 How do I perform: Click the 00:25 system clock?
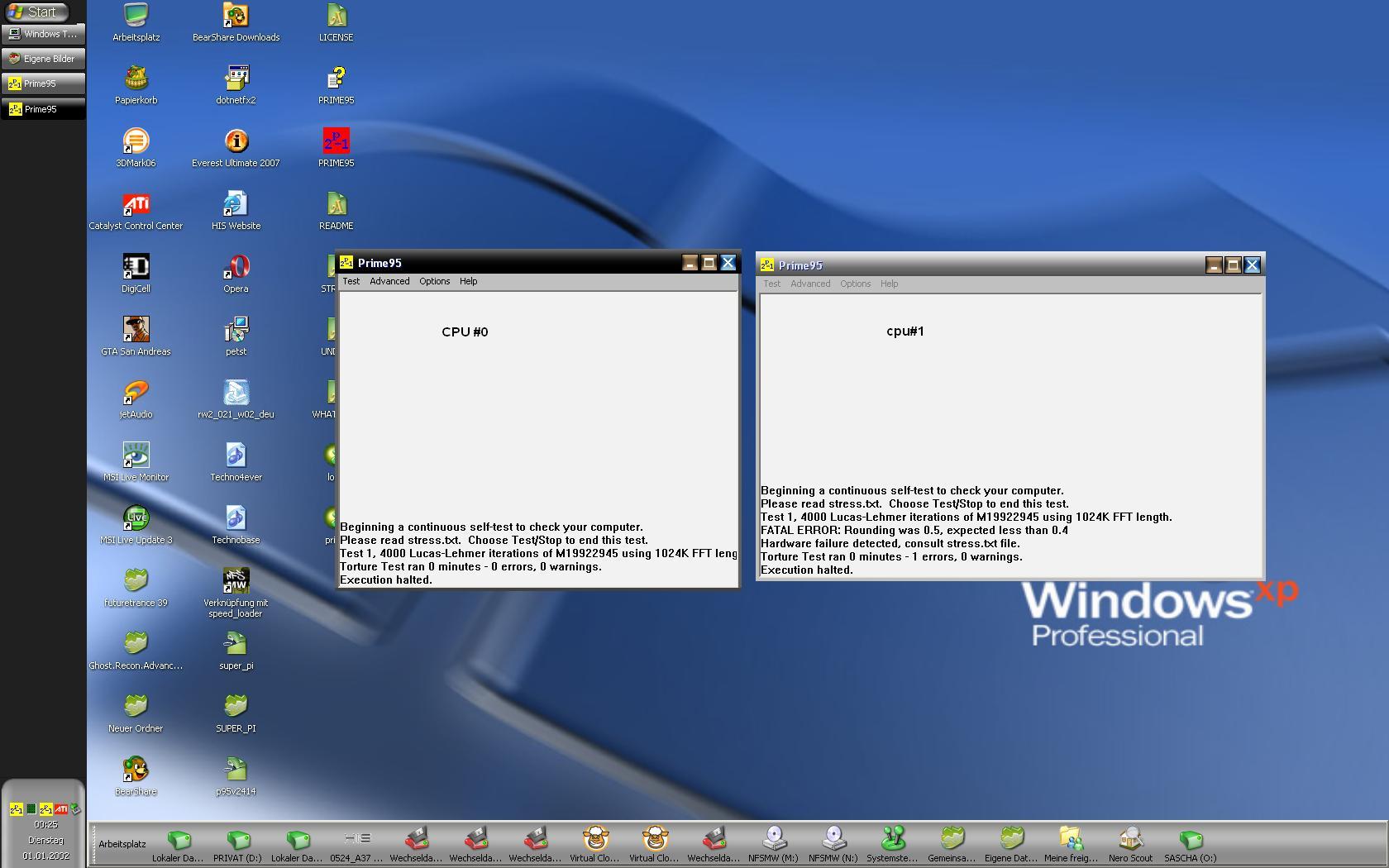pos(45,824)
